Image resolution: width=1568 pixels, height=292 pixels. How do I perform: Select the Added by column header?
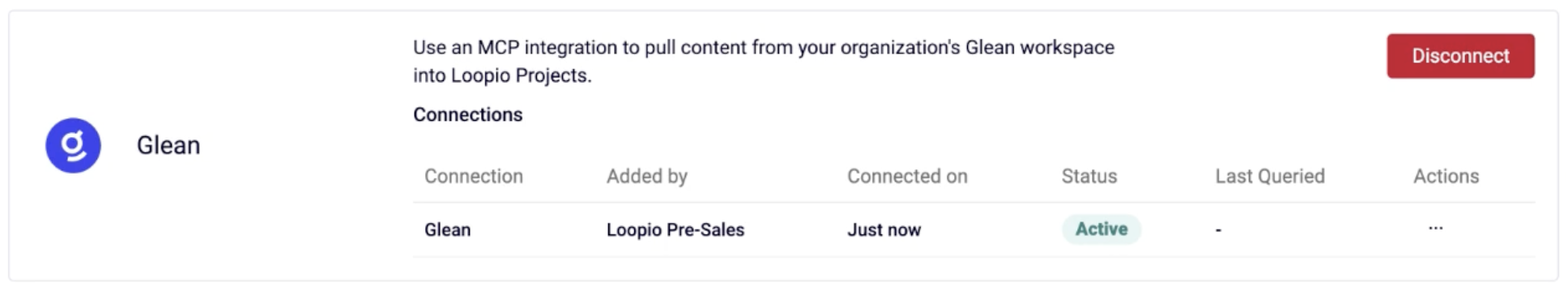tap(647, 176)
